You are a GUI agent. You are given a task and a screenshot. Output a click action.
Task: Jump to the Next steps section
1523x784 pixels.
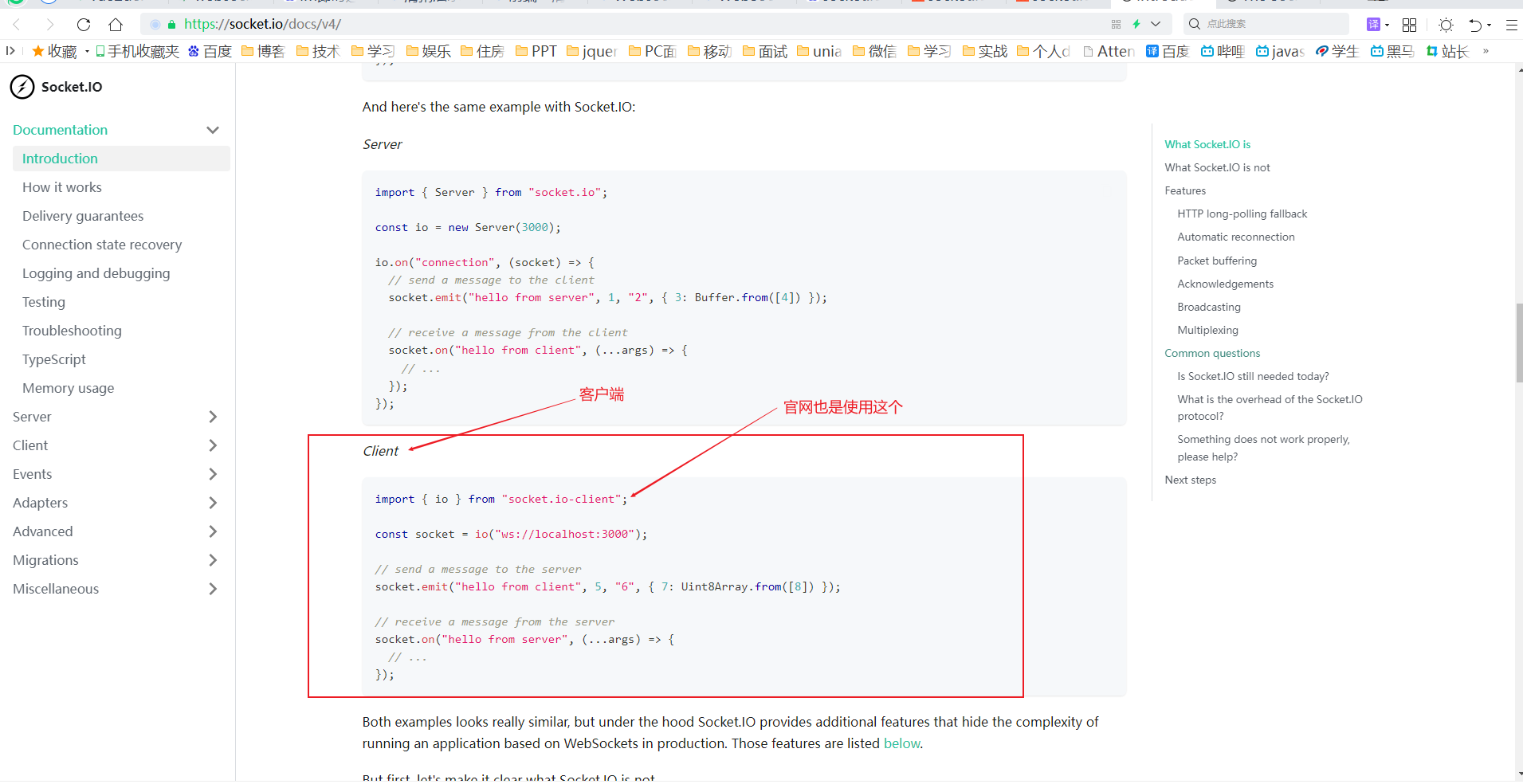[1190, 480]
